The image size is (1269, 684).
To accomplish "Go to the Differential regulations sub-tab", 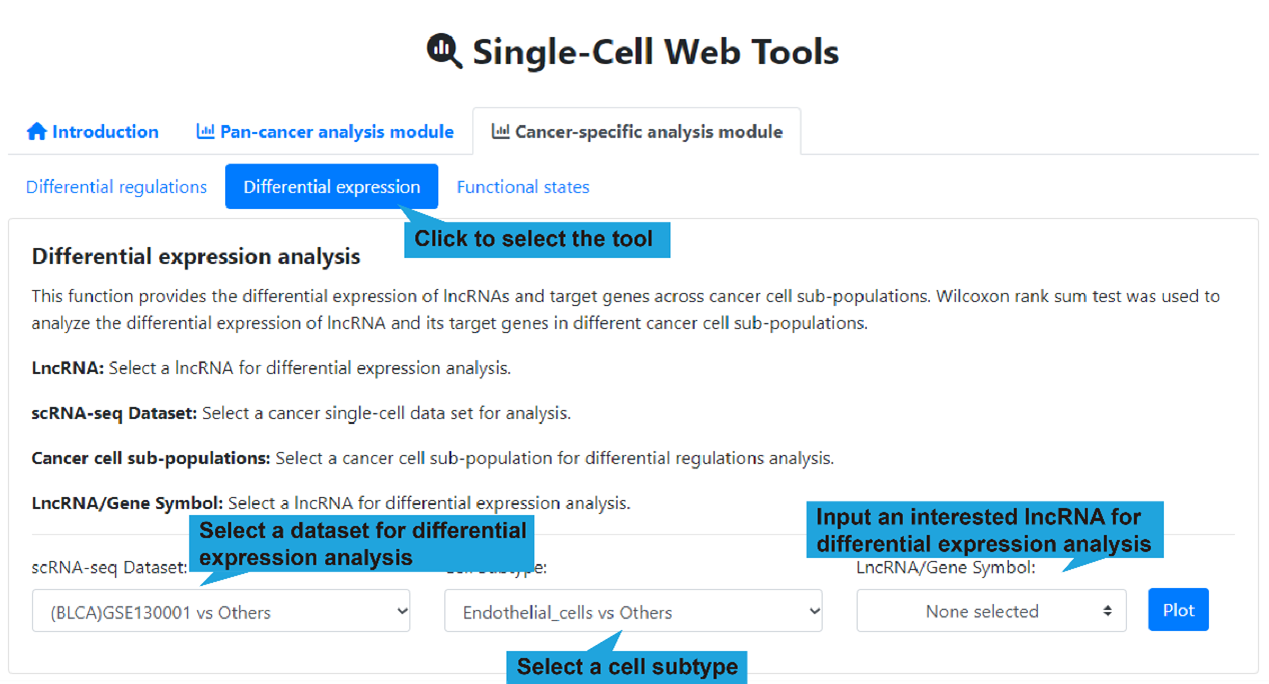I will 116,187.
